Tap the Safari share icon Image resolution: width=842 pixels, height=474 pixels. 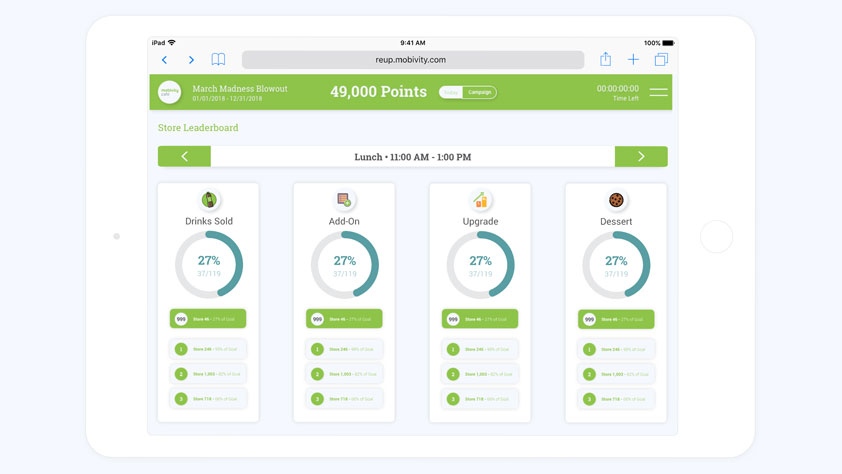[605, 60]
